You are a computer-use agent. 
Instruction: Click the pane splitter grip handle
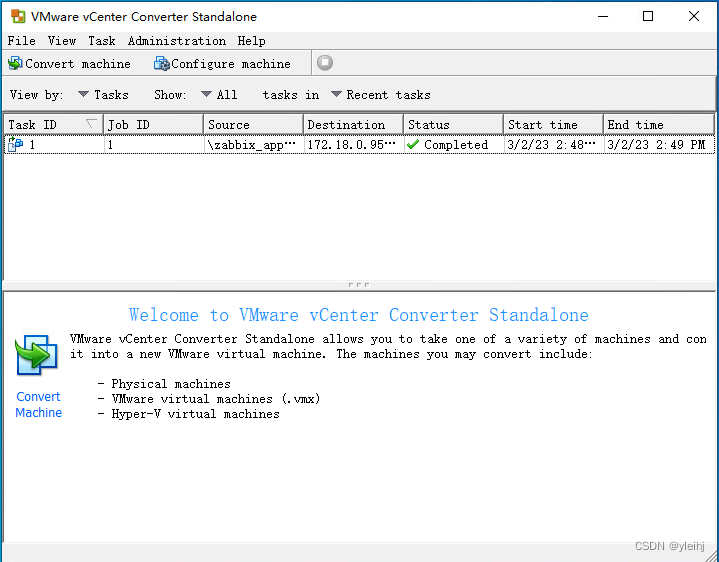point(359,285)
